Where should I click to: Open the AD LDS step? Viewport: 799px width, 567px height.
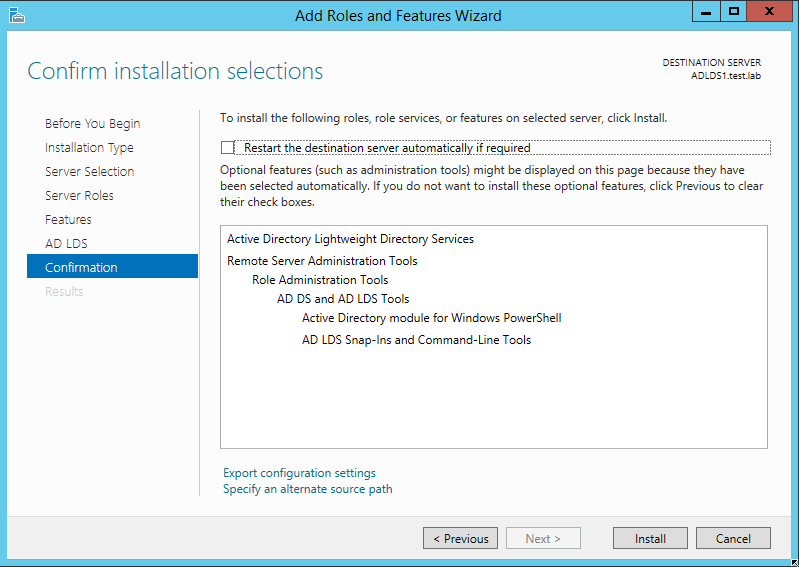click(66, 244)
